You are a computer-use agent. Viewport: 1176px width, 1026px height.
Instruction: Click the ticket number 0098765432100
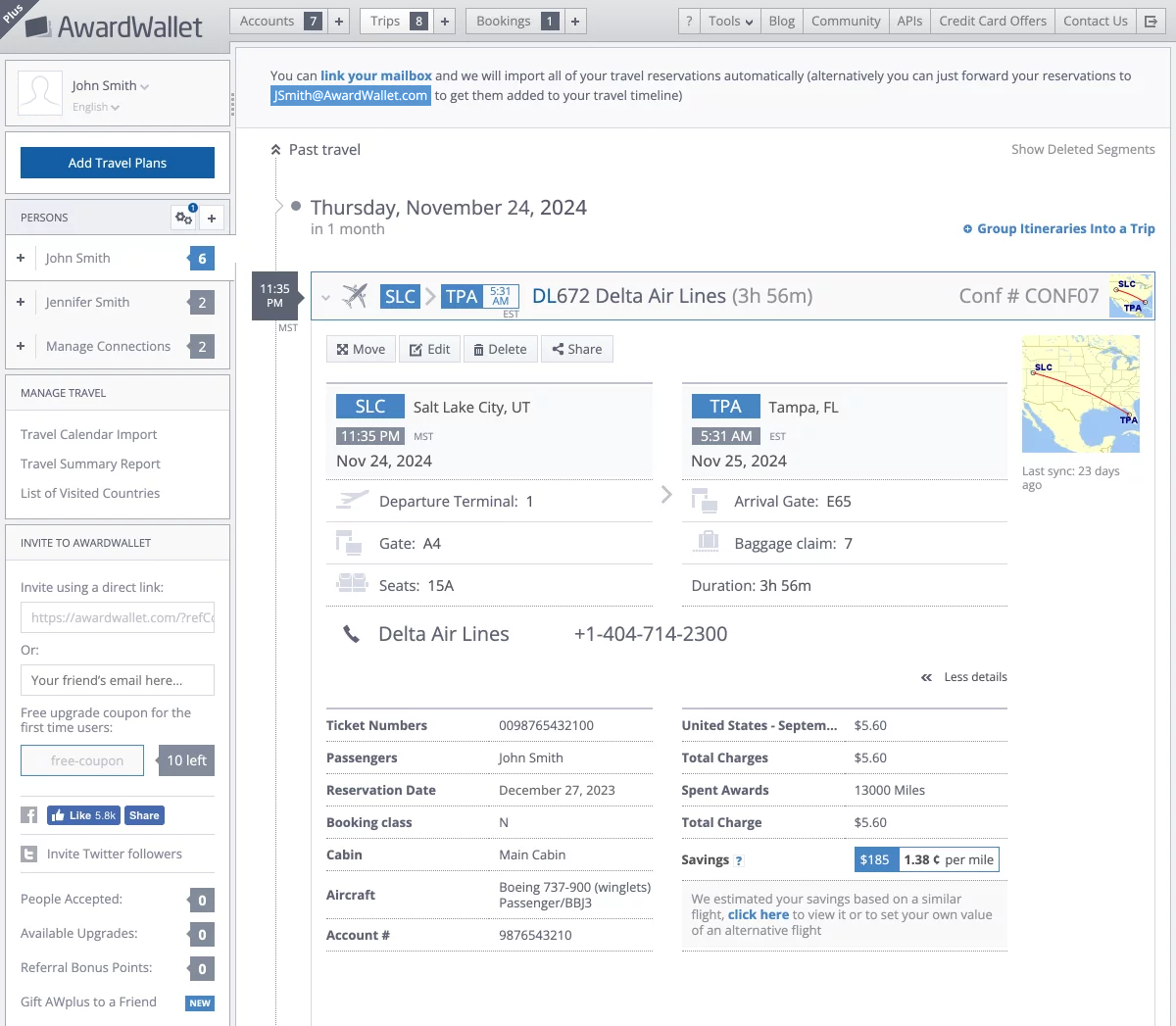click(x=546, y=726)
